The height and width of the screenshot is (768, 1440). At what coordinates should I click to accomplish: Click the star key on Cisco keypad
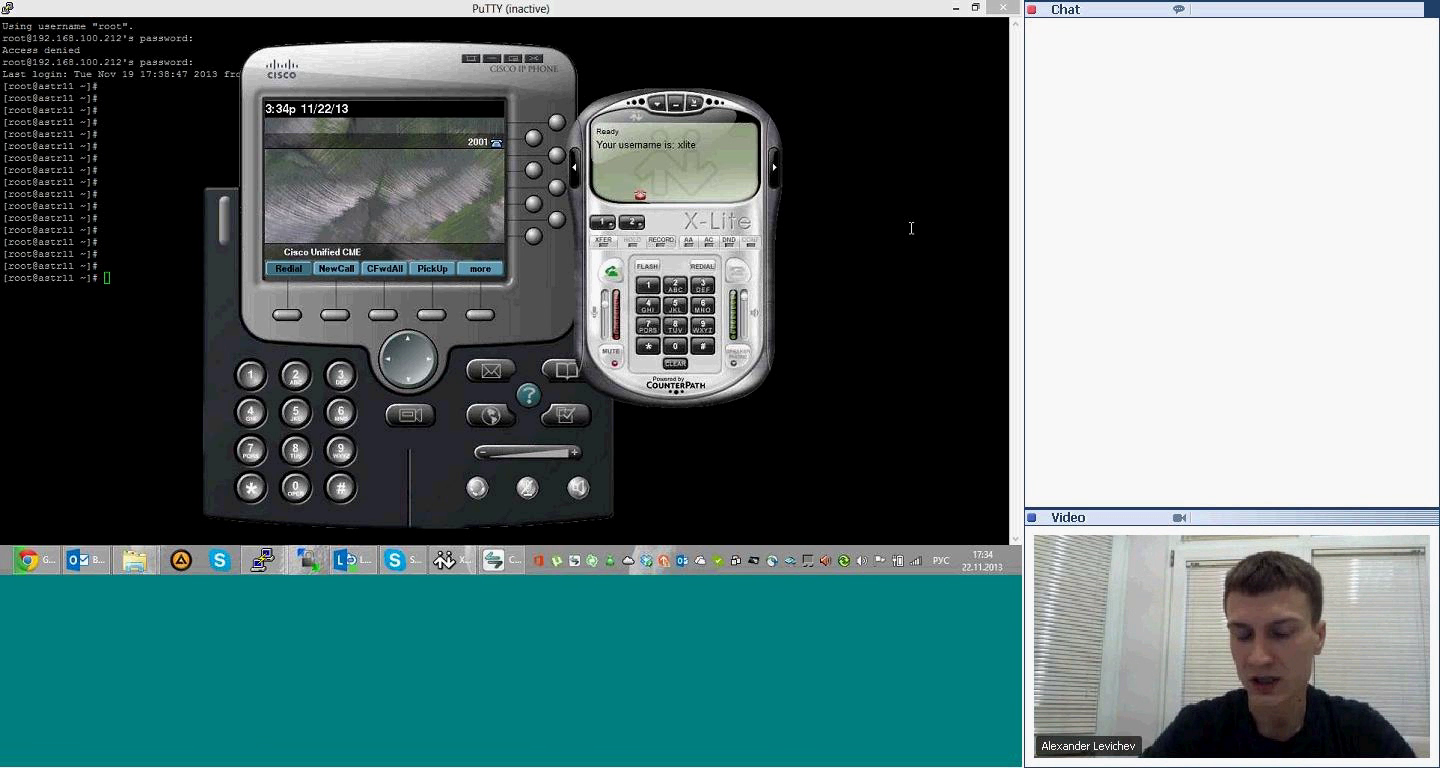pos(251,488)
